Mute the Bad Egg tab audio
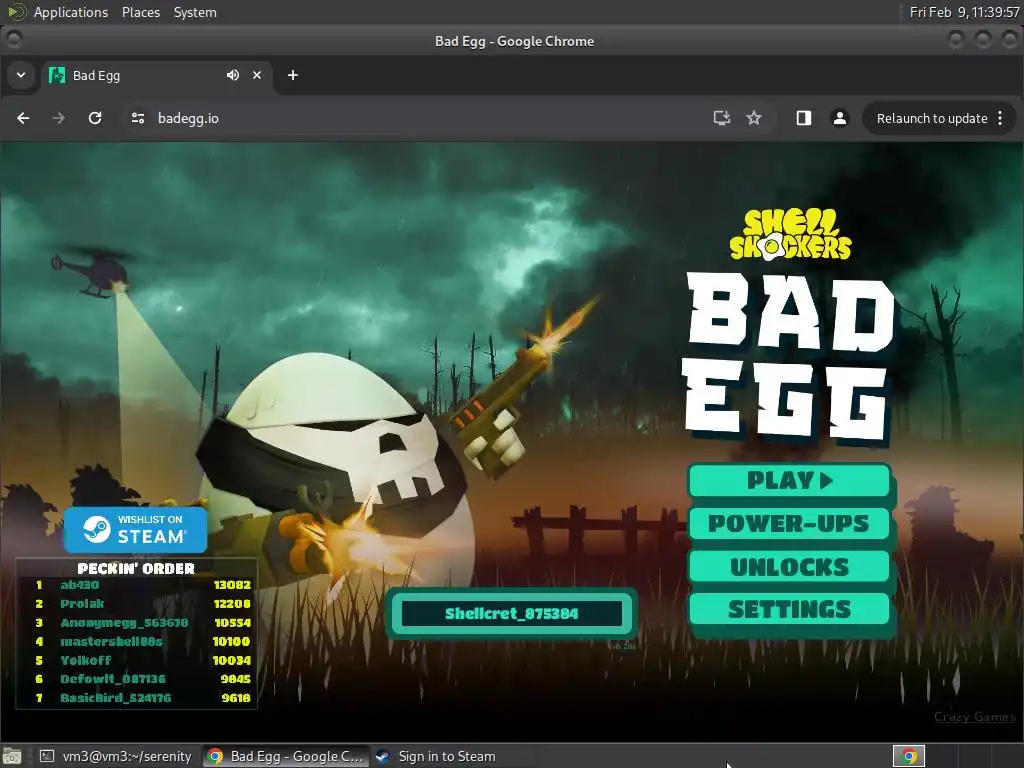The width and height of the screenshot is (1024, 768). pos(232,75)
